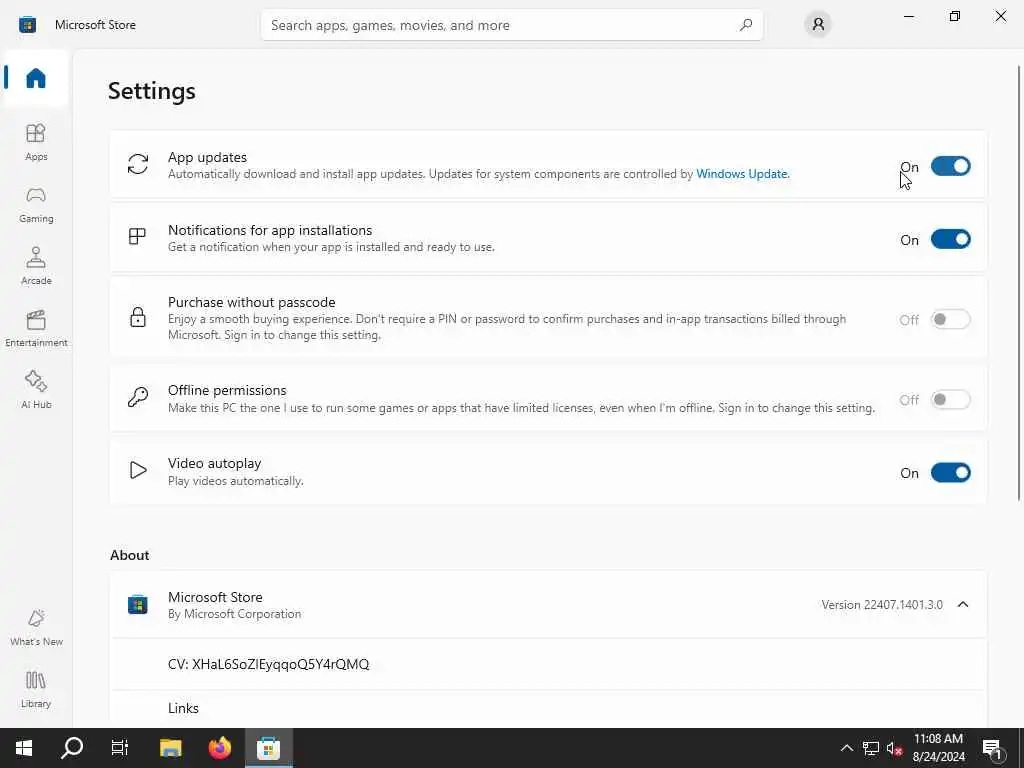Click the taskbar clock and date
The image size is (1024, 768).
pyautogui.click(x=938, y=748)
